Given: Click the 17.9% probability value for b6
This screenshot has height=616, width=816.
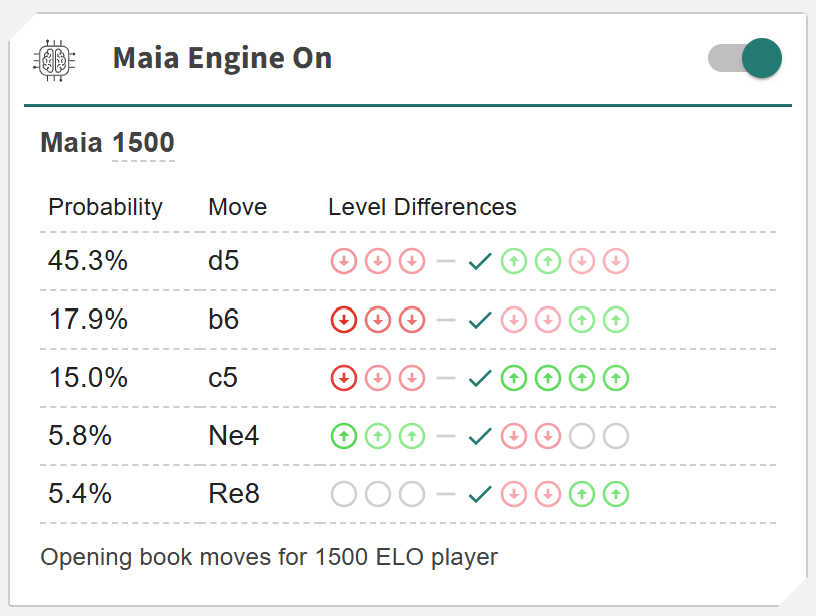Looking at the screenshot, I should (x=88, y=320).
